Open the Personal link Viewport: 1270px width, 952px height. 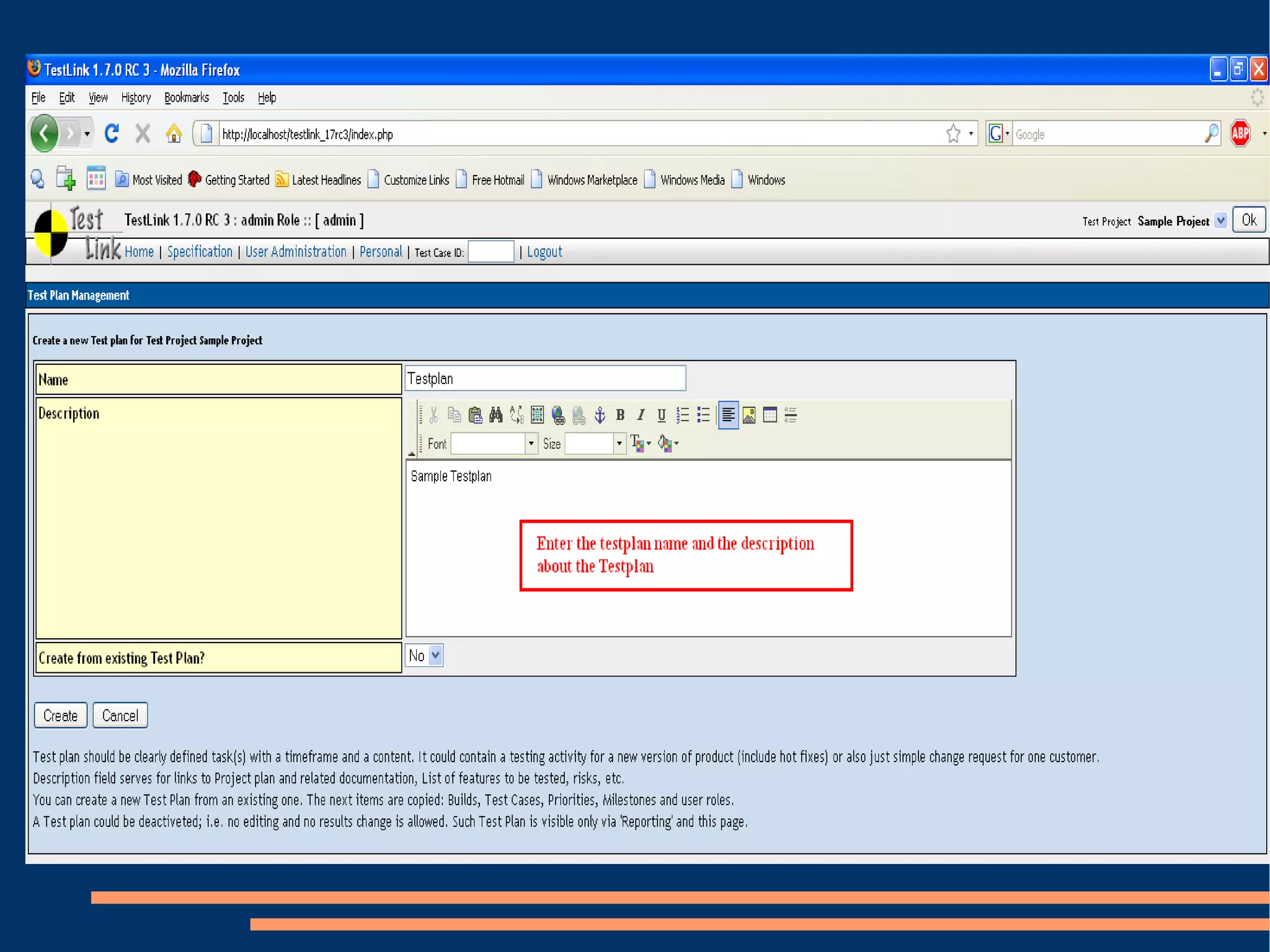pyautogui.click(x=381, y=252)
